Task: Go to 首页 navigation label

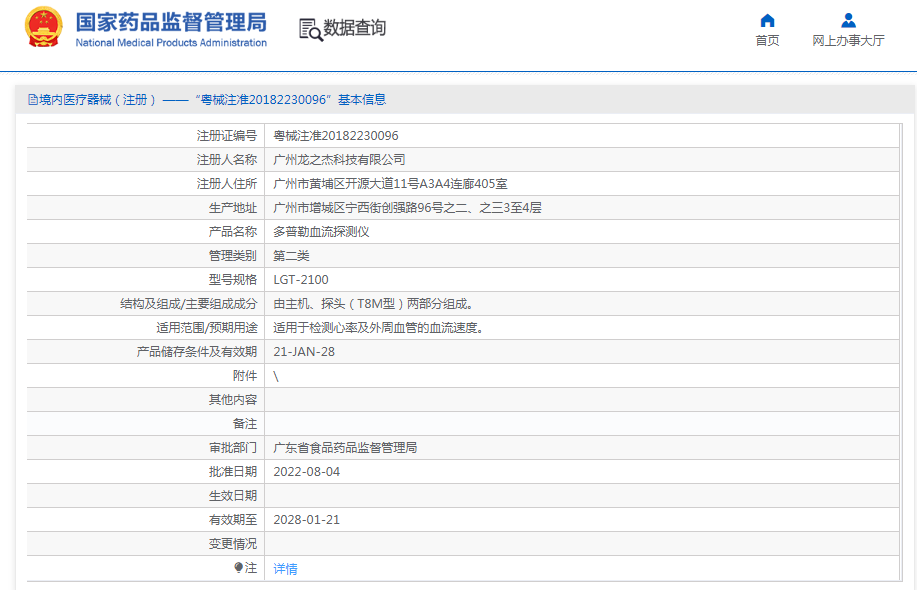Action: tap(767, 41)
